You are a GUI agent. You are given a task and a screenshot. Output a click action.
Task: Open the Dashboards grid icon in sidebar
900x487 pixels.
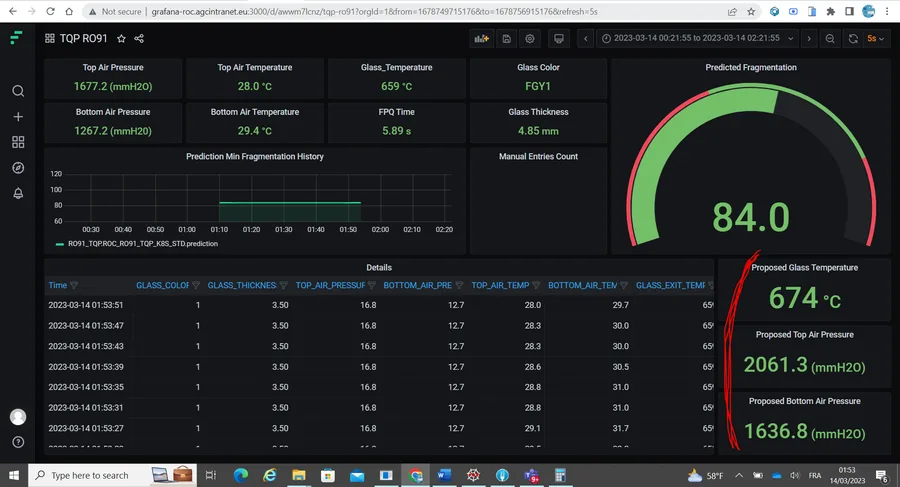18,142
